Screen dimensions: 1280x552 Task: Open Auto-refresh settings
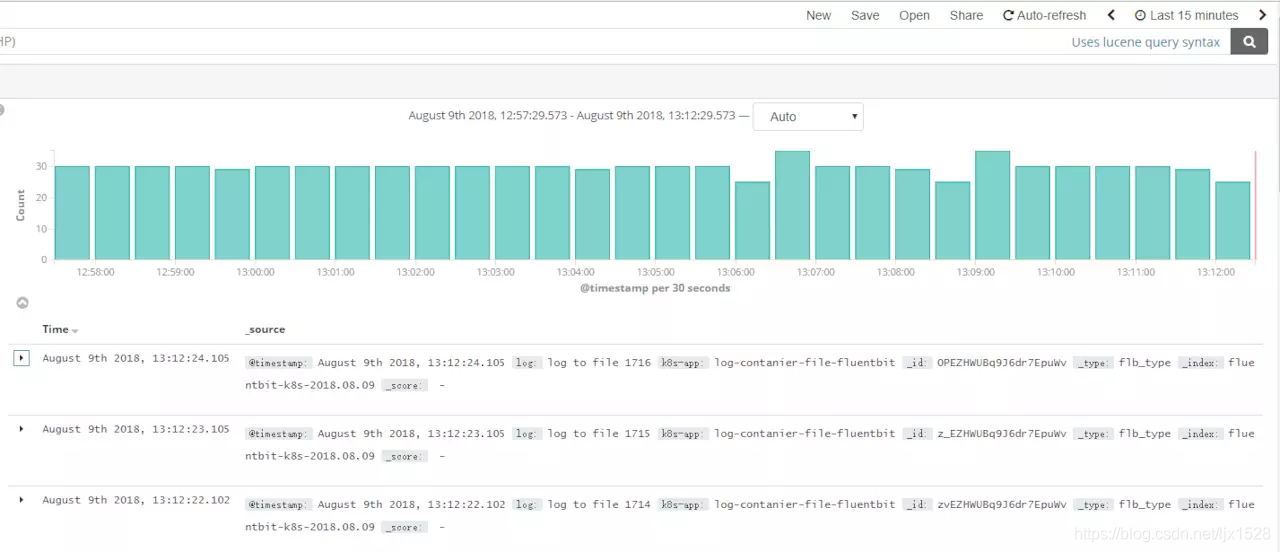coord(1044,15)
